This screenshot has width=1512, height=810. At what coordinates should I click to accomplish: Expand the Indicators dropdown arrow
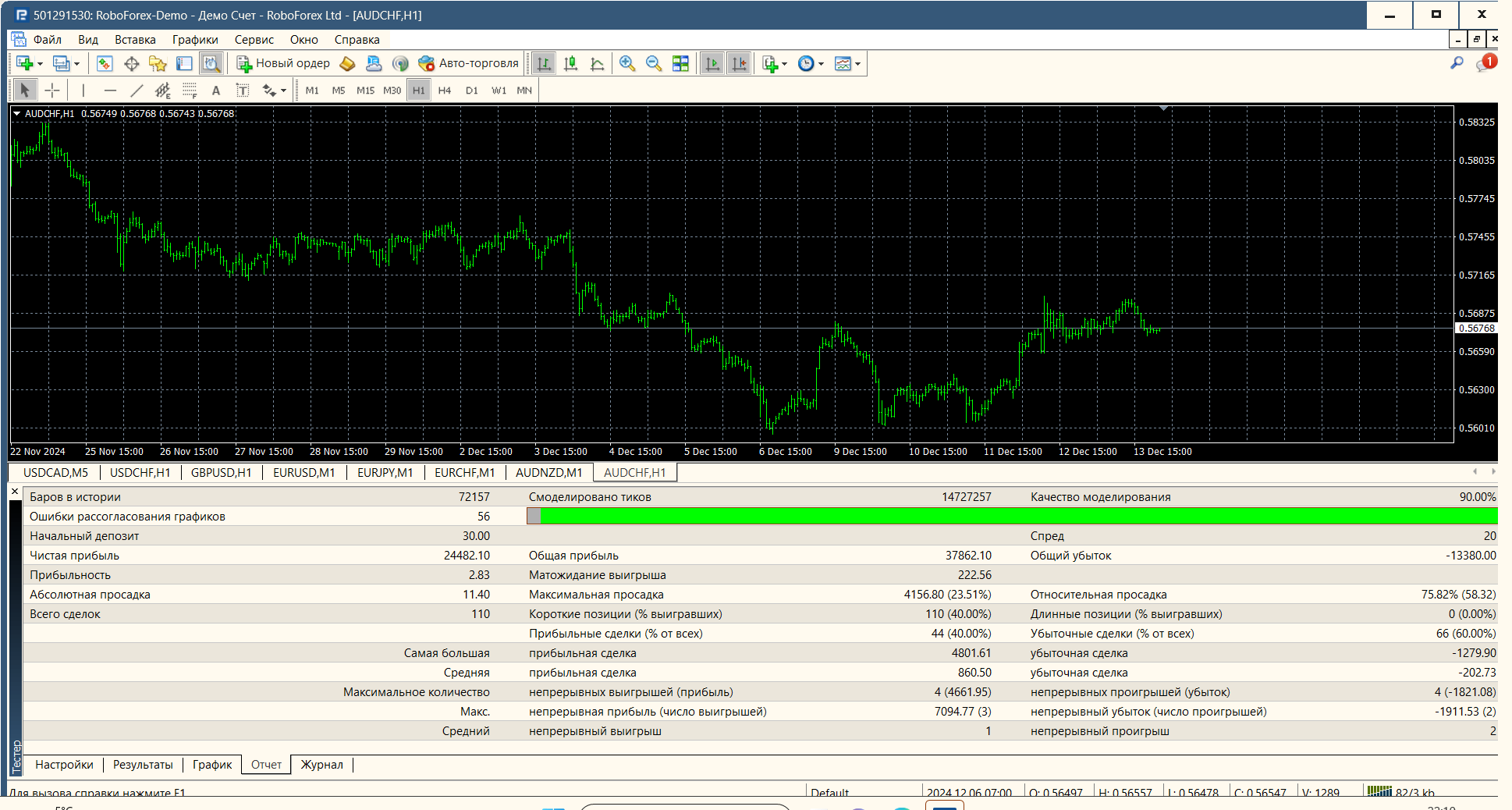[x=784, y=64]
